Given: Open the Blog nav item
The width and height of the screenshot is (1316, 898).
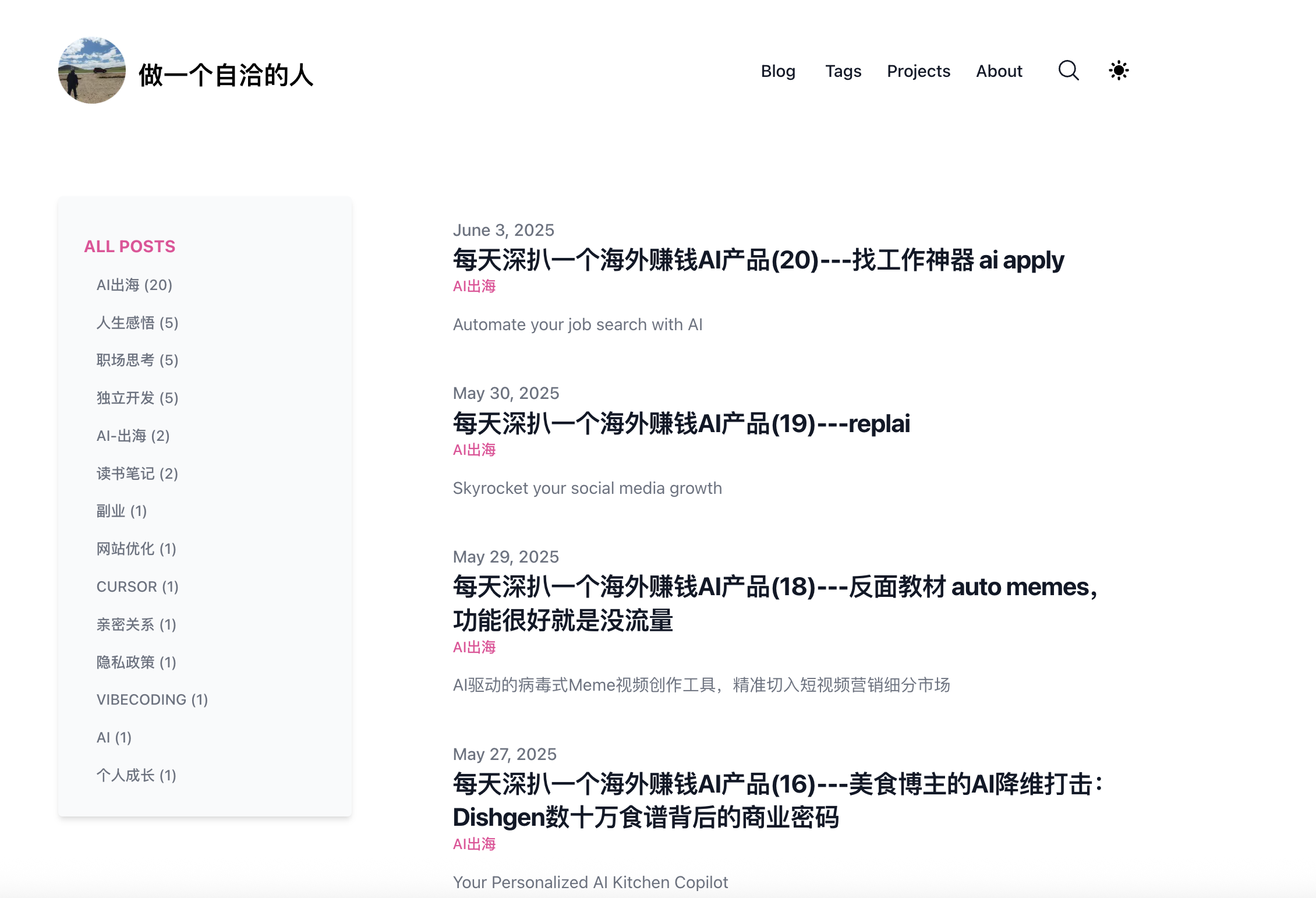Looking at the screenshot, I should tap(778, 71).
